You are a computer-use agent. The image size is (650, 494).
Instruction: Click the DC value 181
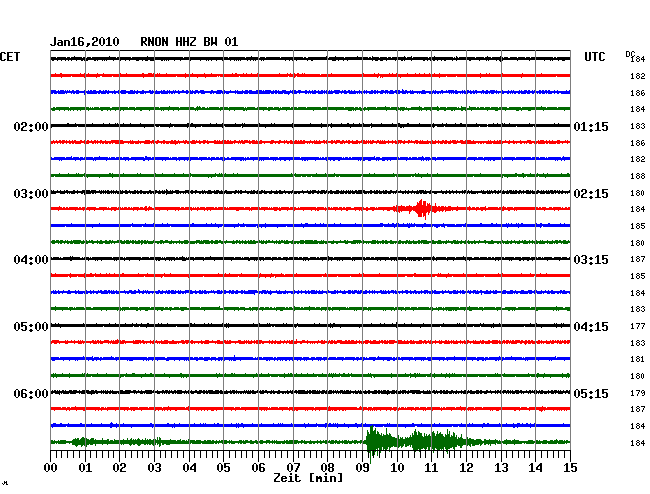[x=638, y=359]
